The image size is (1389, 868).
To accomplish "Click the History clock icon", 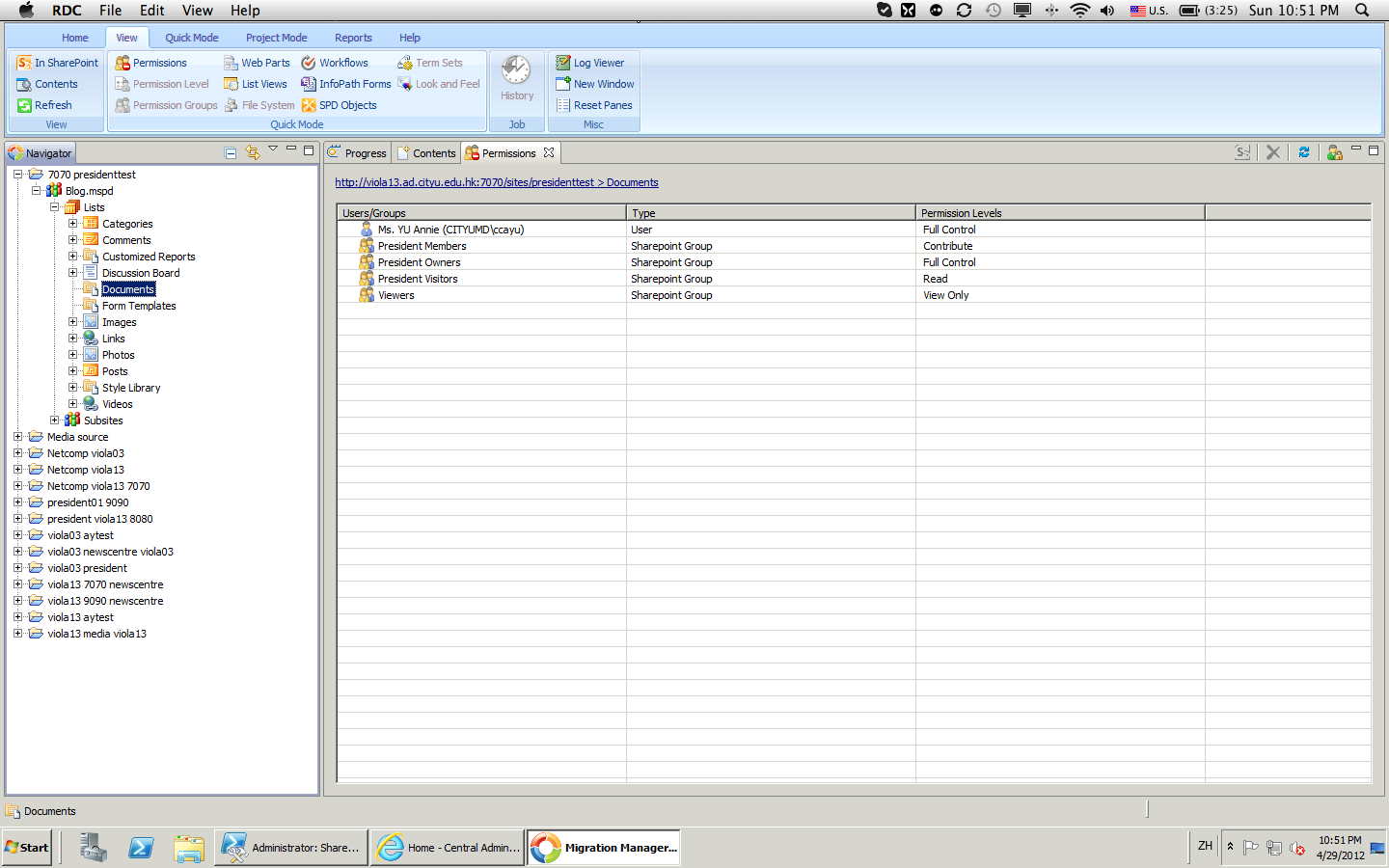I will pos(516,70).
